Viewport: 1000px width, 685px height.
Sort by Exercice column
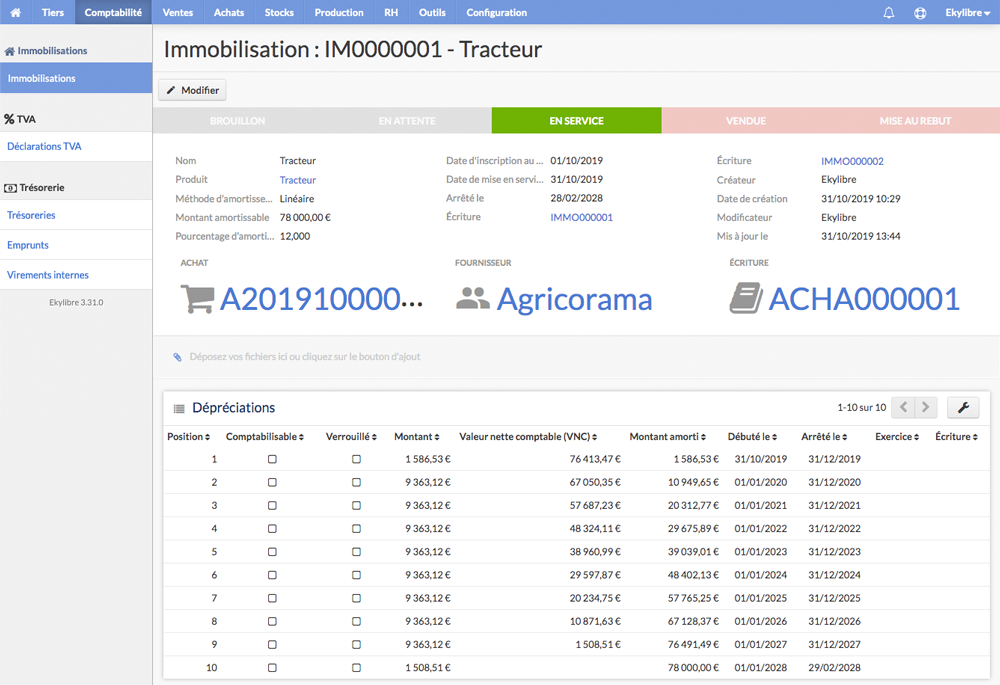point(897,437)
